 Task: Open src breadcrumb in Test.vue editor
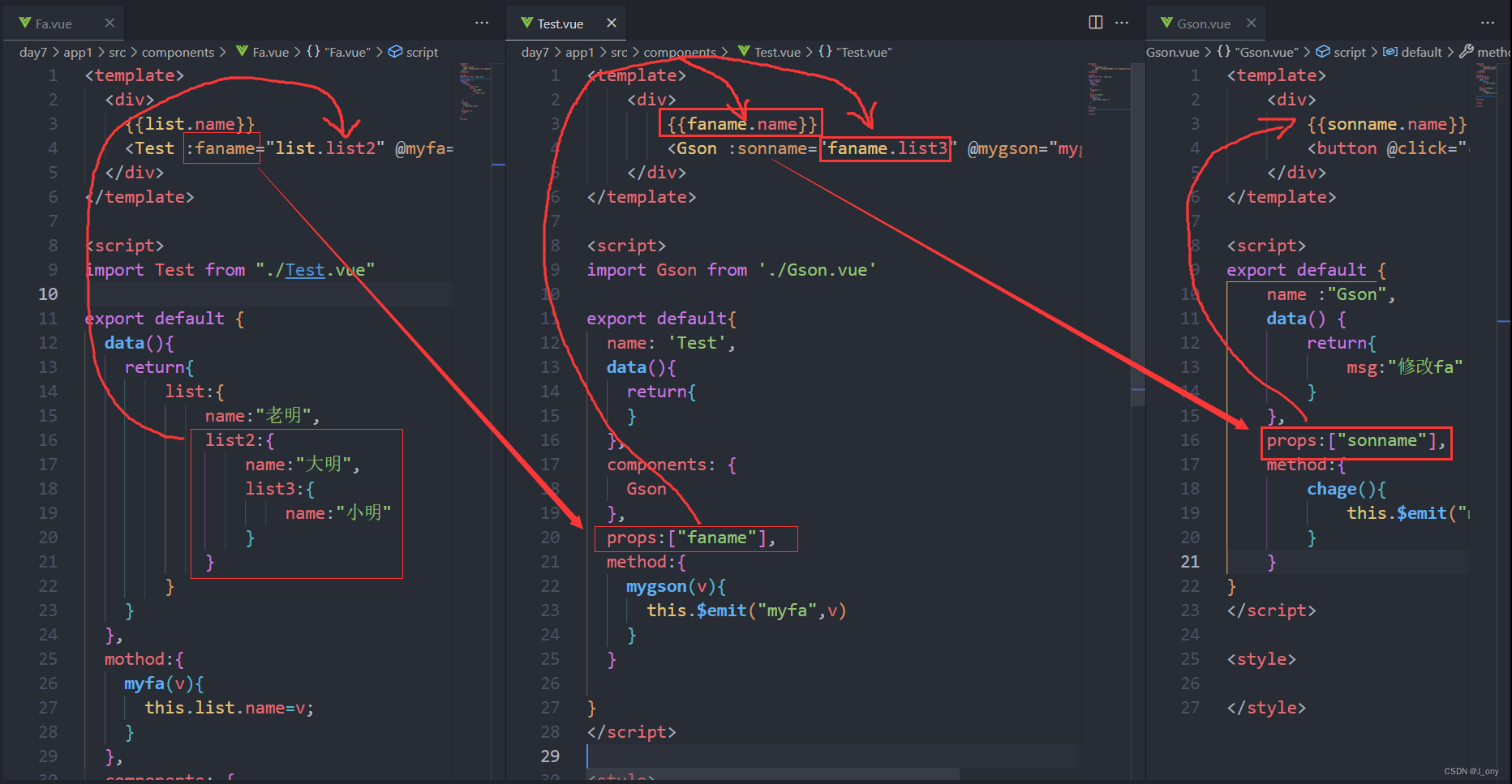620,52
